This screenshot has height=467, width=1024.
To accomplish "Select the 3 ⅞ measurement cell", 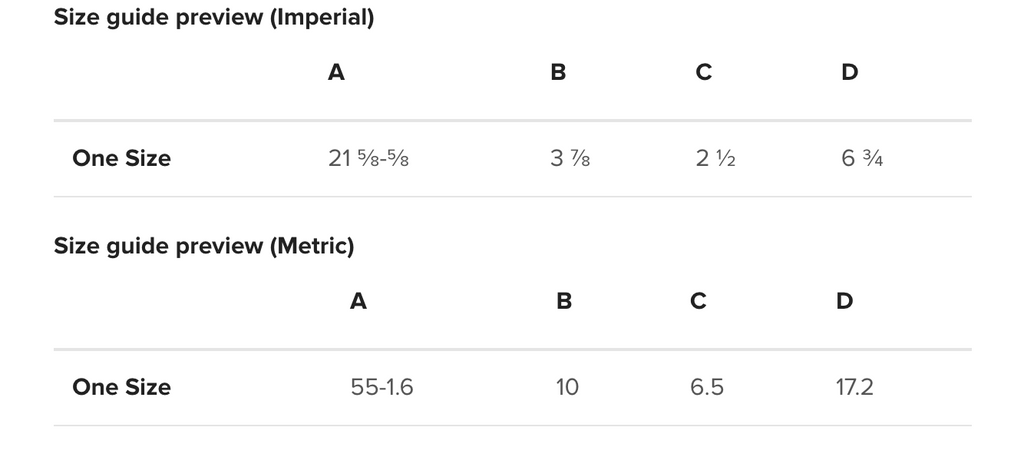I will [x=570, y=158].
